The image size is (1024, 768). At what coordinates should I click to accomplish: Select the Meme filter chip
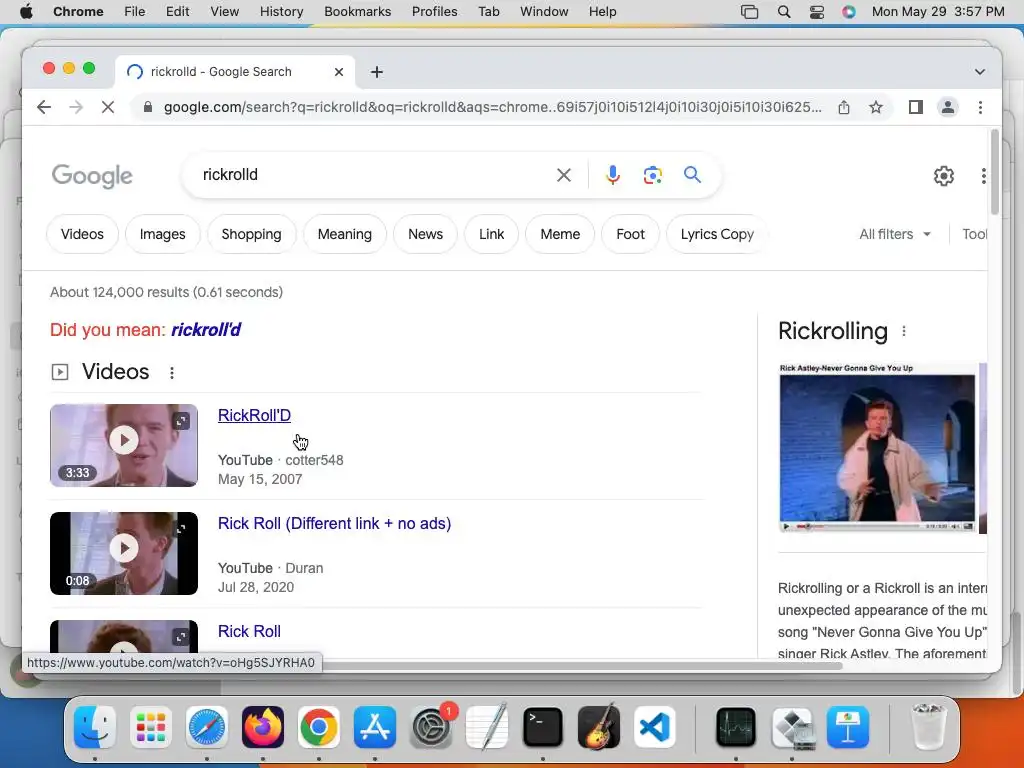(x=560, y=234)
